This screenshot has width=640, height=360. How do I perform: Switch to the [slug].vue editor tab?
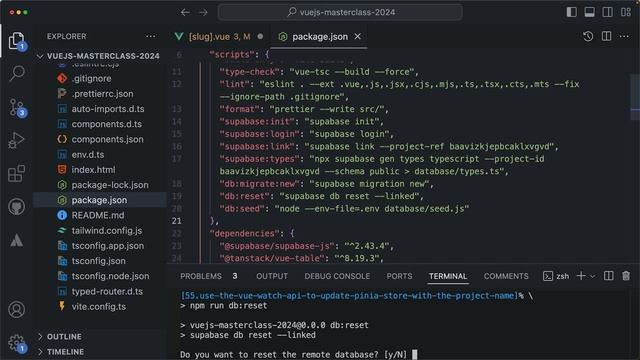(219, 37)
